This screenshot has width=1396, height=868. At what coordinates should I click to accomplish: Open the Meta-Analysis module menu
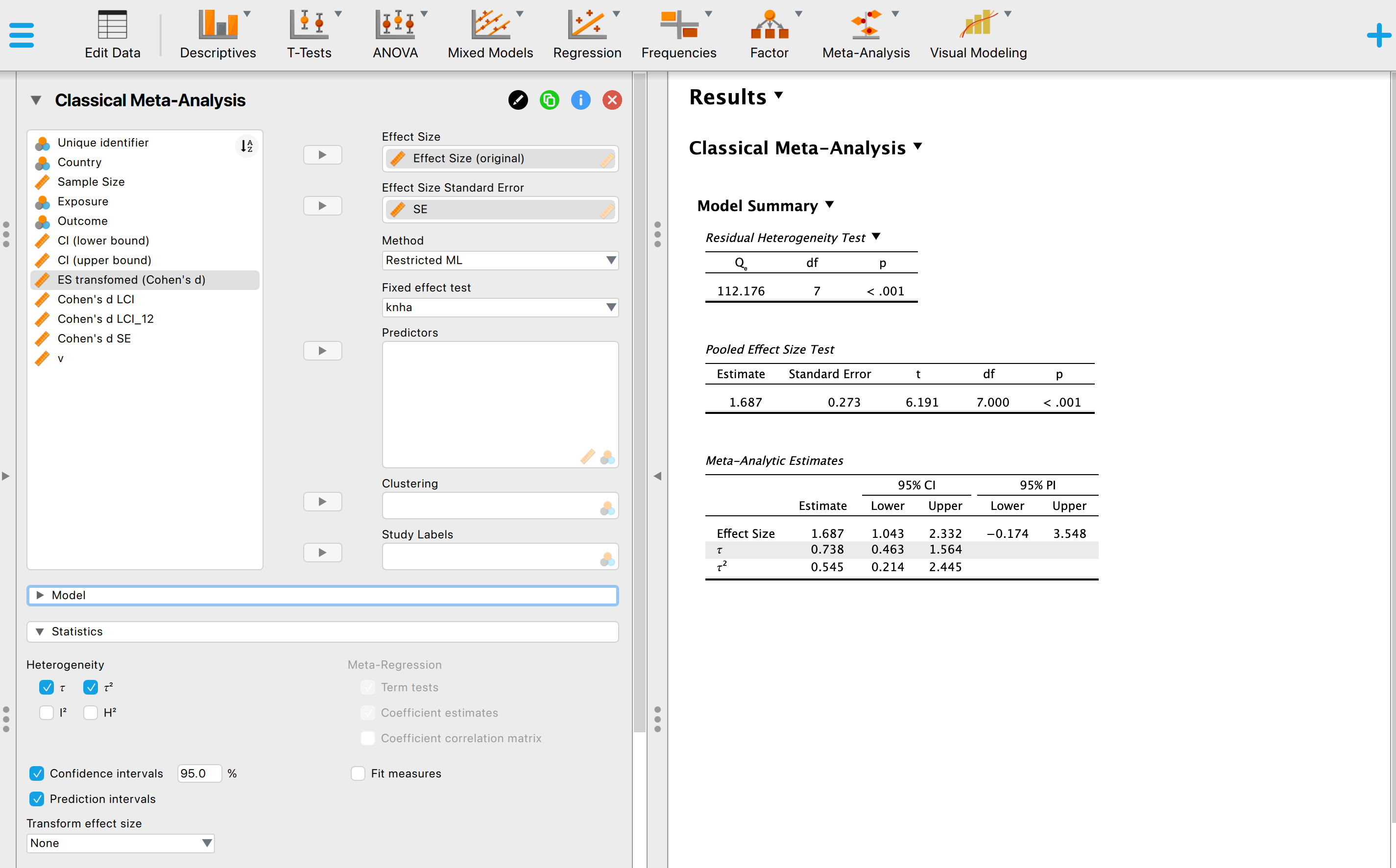tap(866, 35)
